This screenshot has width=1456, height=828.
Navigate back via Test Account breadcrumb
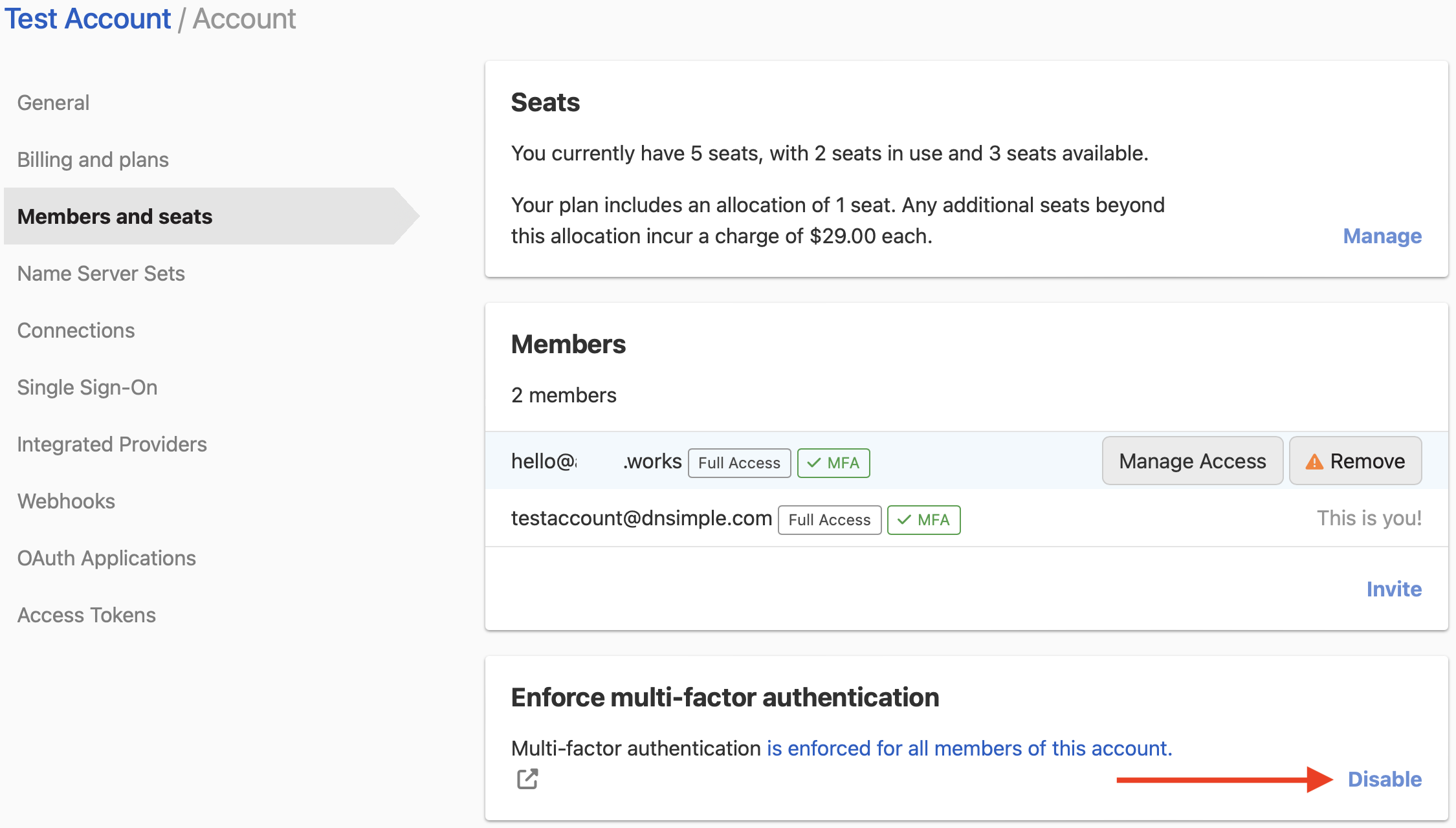[x=87, y=18]
